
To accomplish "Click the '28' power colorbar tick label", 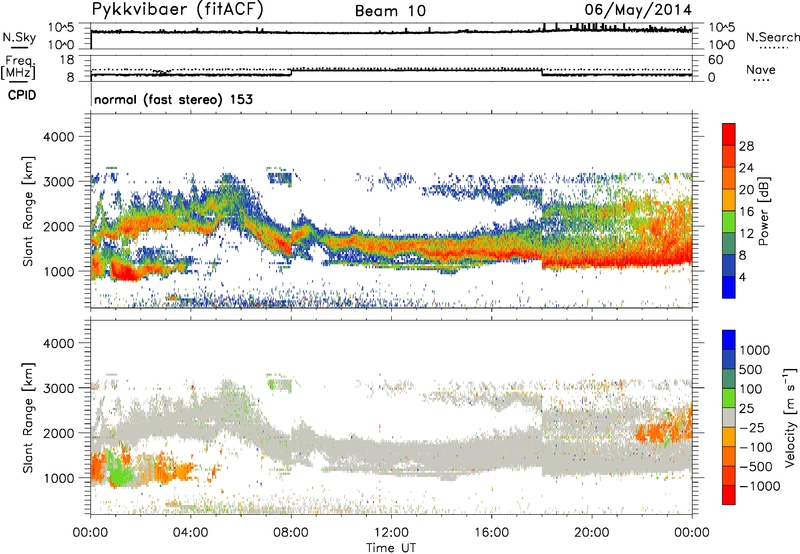I will [746, 146].
